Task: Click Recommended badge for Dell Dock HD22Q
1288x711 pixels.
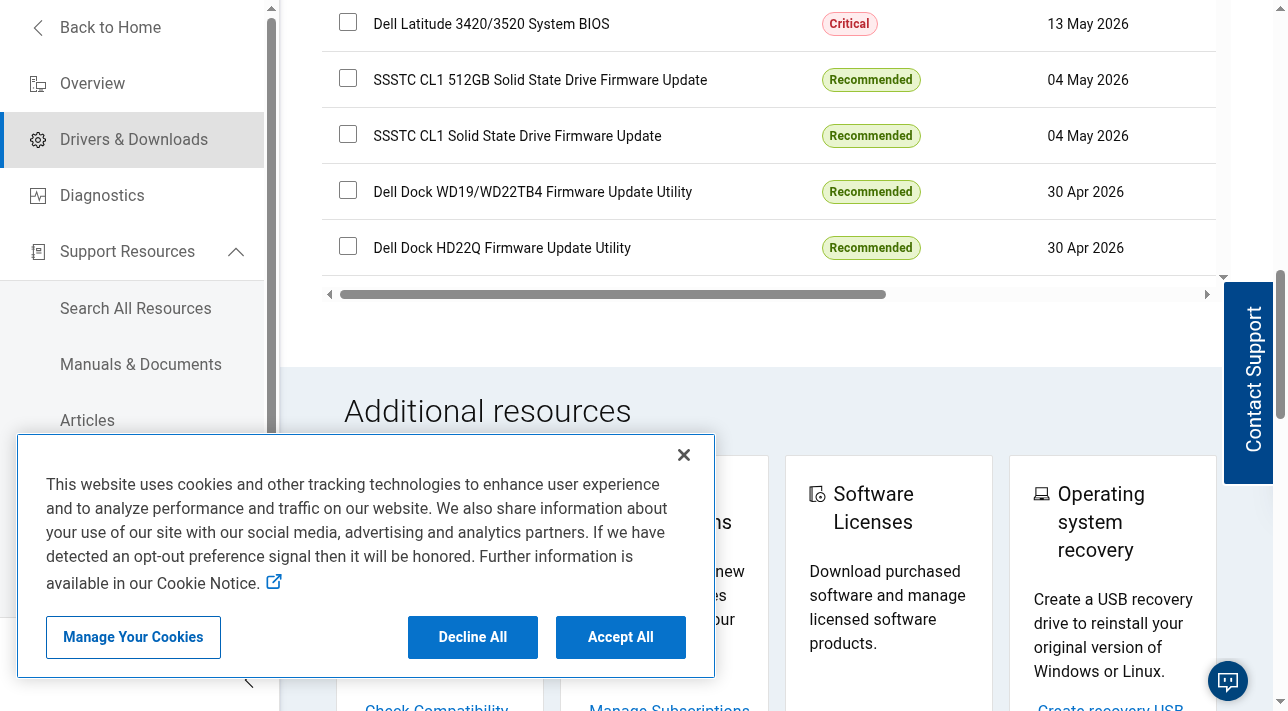Action: (871, 248)
